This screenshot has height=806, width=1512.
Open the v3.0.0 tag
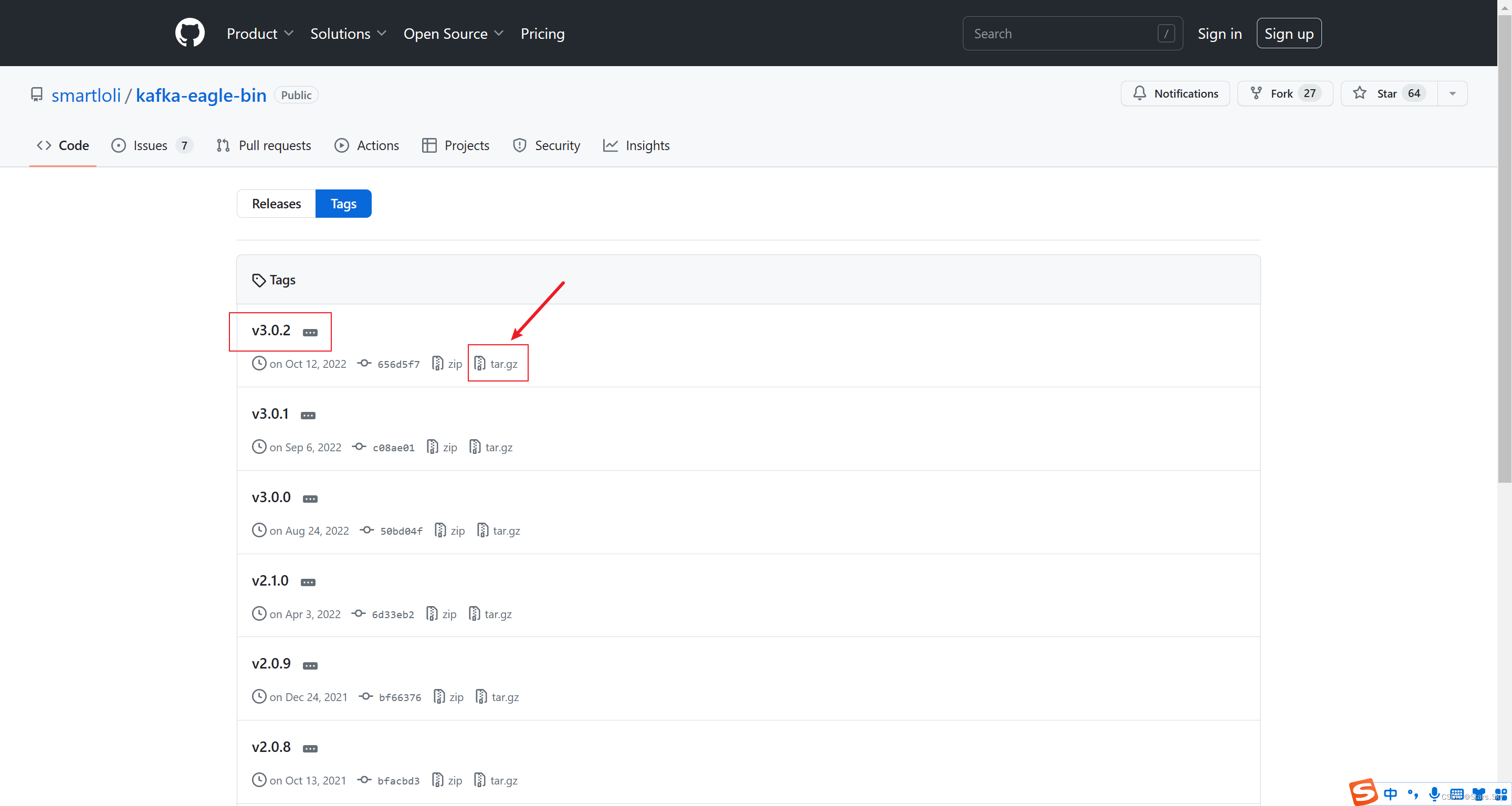point(270,497)
